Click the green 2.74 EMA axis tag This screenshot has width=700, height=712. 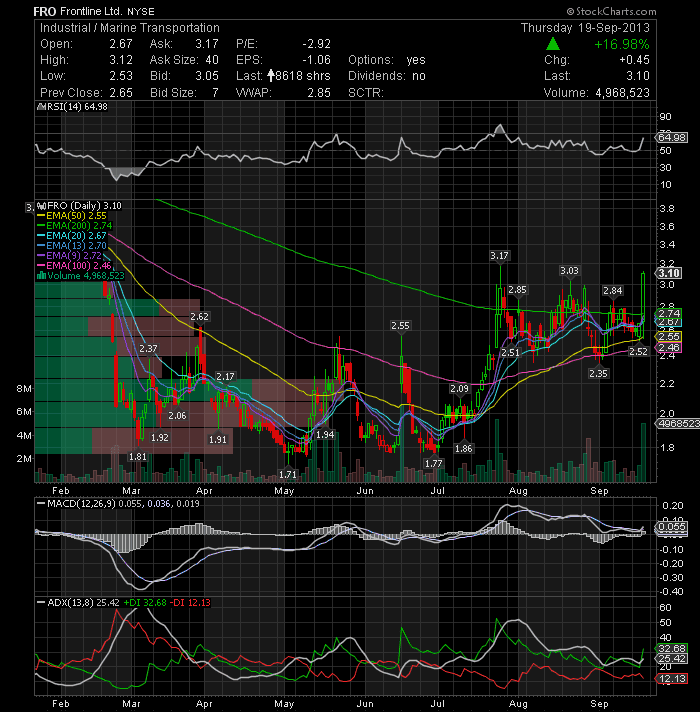(669, 313)
